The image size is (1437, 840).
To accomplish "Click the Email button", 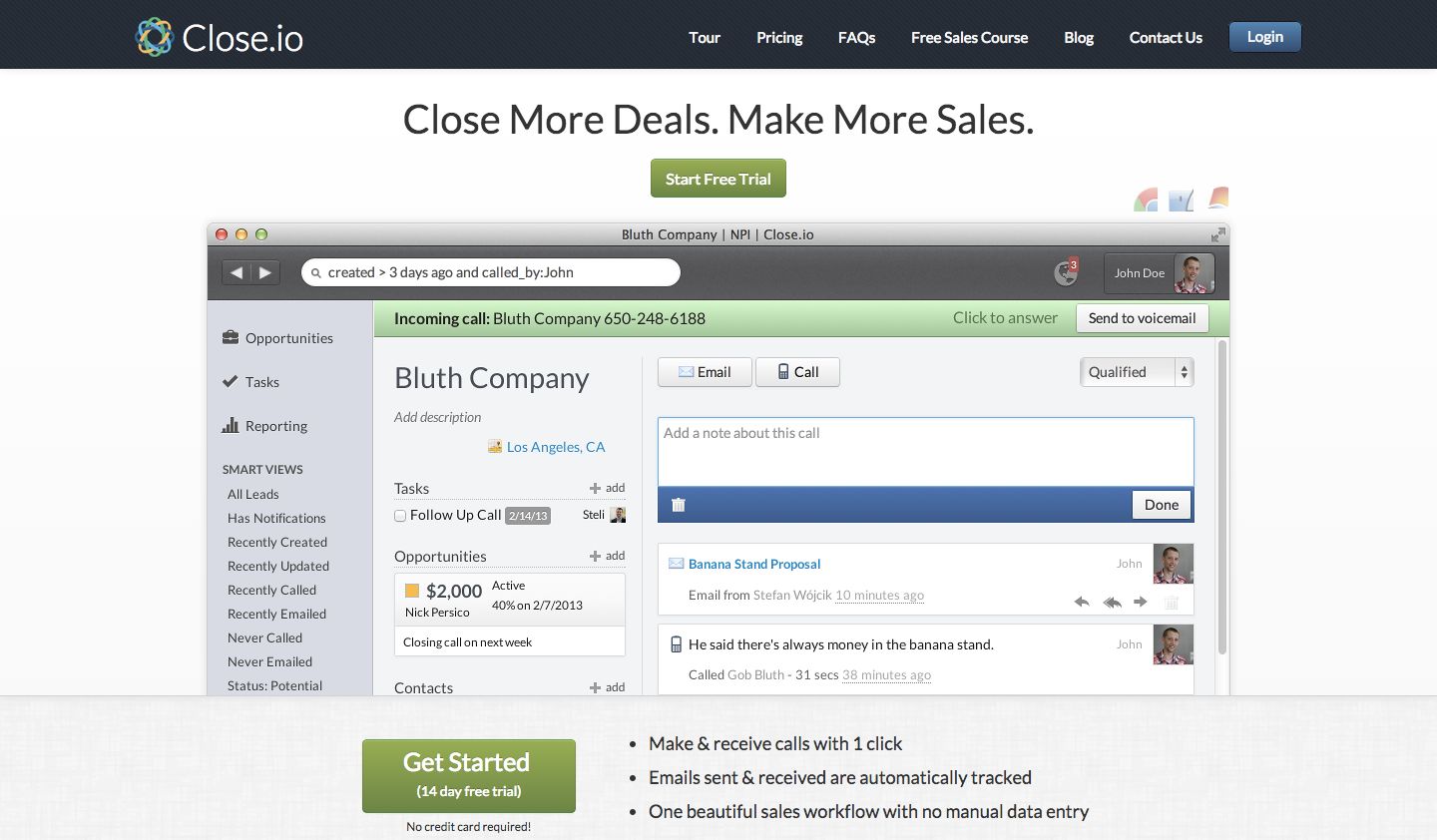I will pos(705,372).
